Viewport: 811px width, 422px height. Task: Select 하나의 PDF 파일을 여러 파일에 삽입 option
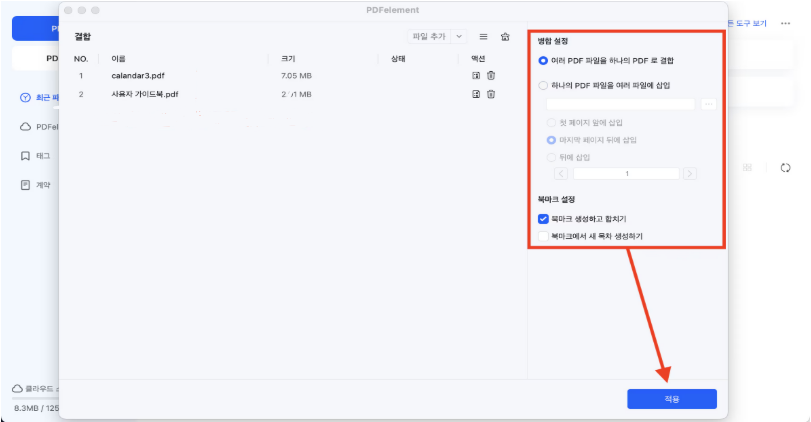point(544,86)
